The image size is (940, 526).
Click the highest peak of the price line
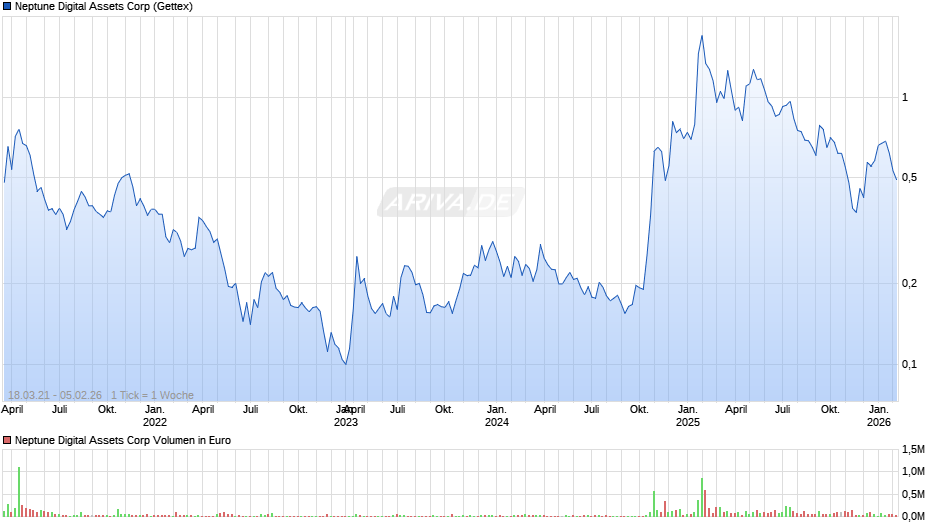pos(702,36)
